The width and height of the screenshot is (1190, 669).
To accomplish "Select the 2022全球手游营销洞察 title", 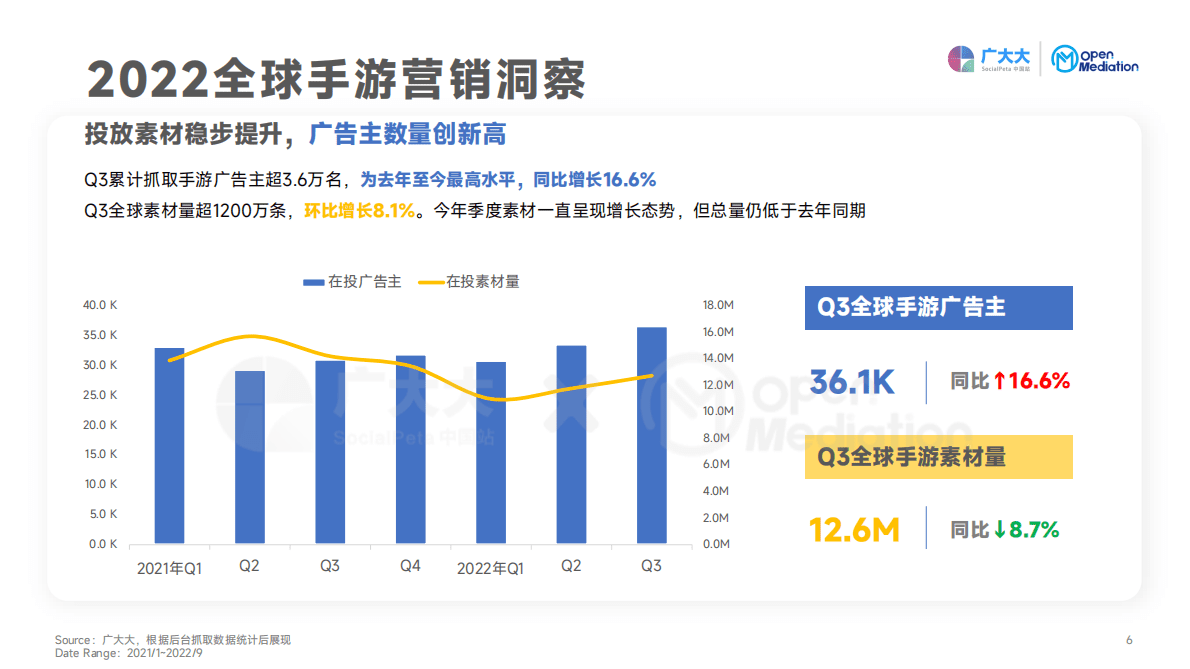I will point(340,77).
